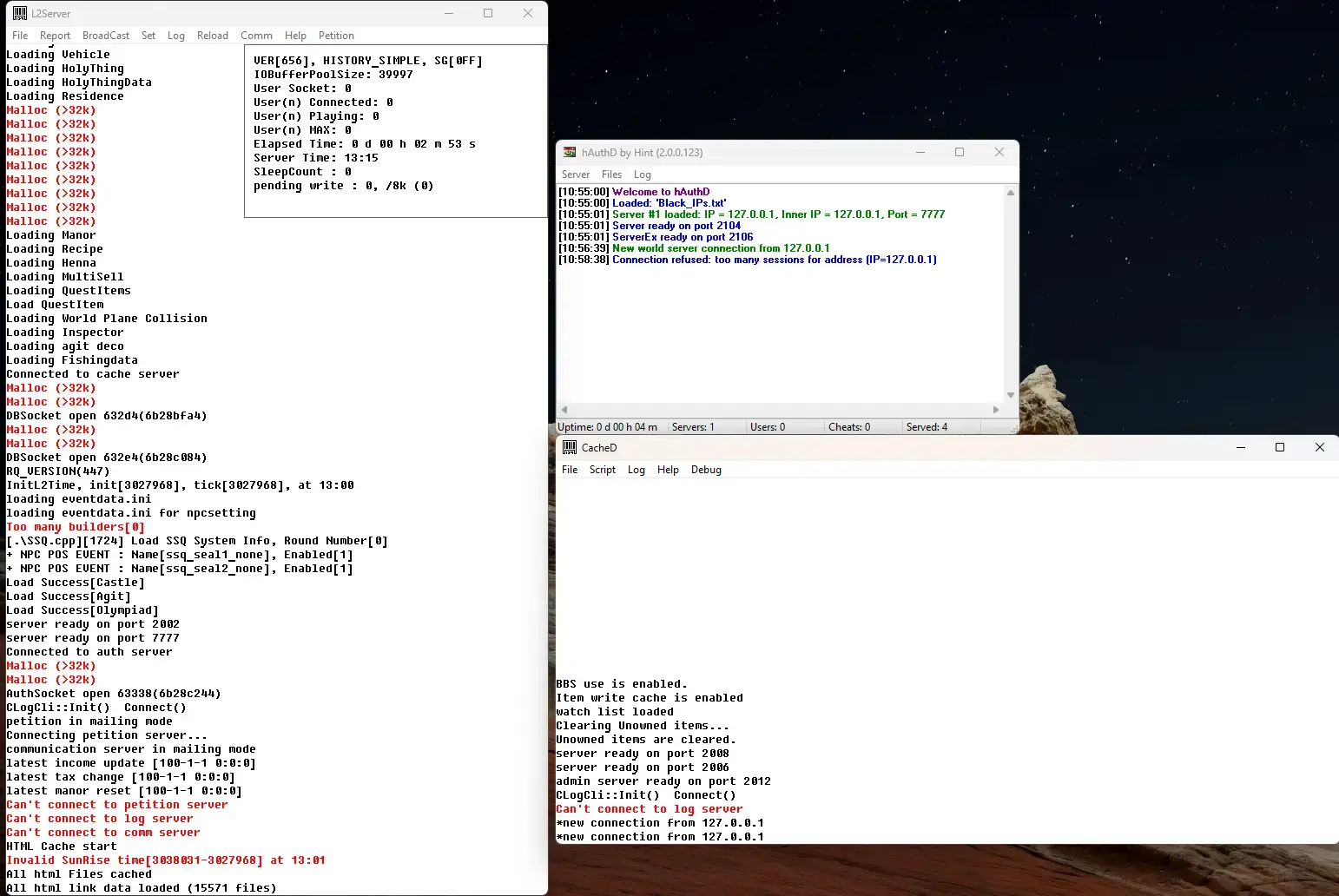Click 'Connected to auth server' L2Server line
The image size is (1339, 896).
tap(89, 652)
